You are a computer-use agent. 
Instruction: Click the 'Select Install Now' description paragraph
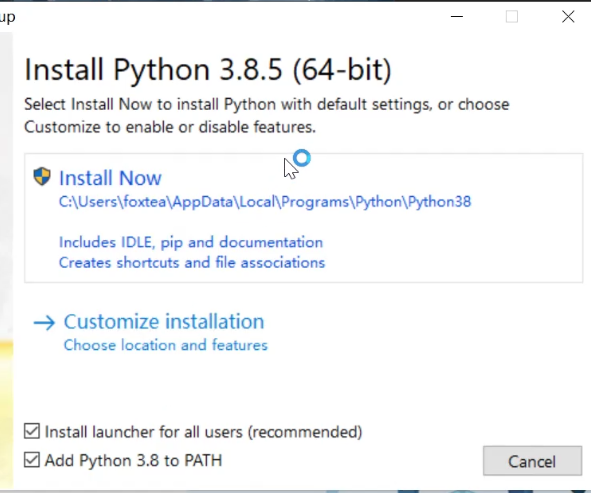[x=266, y=116]
